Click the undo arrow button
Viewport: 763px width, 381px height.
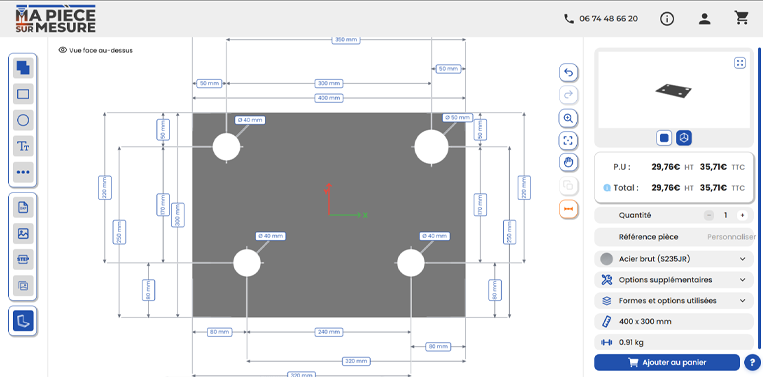click(x=568, y=73)
